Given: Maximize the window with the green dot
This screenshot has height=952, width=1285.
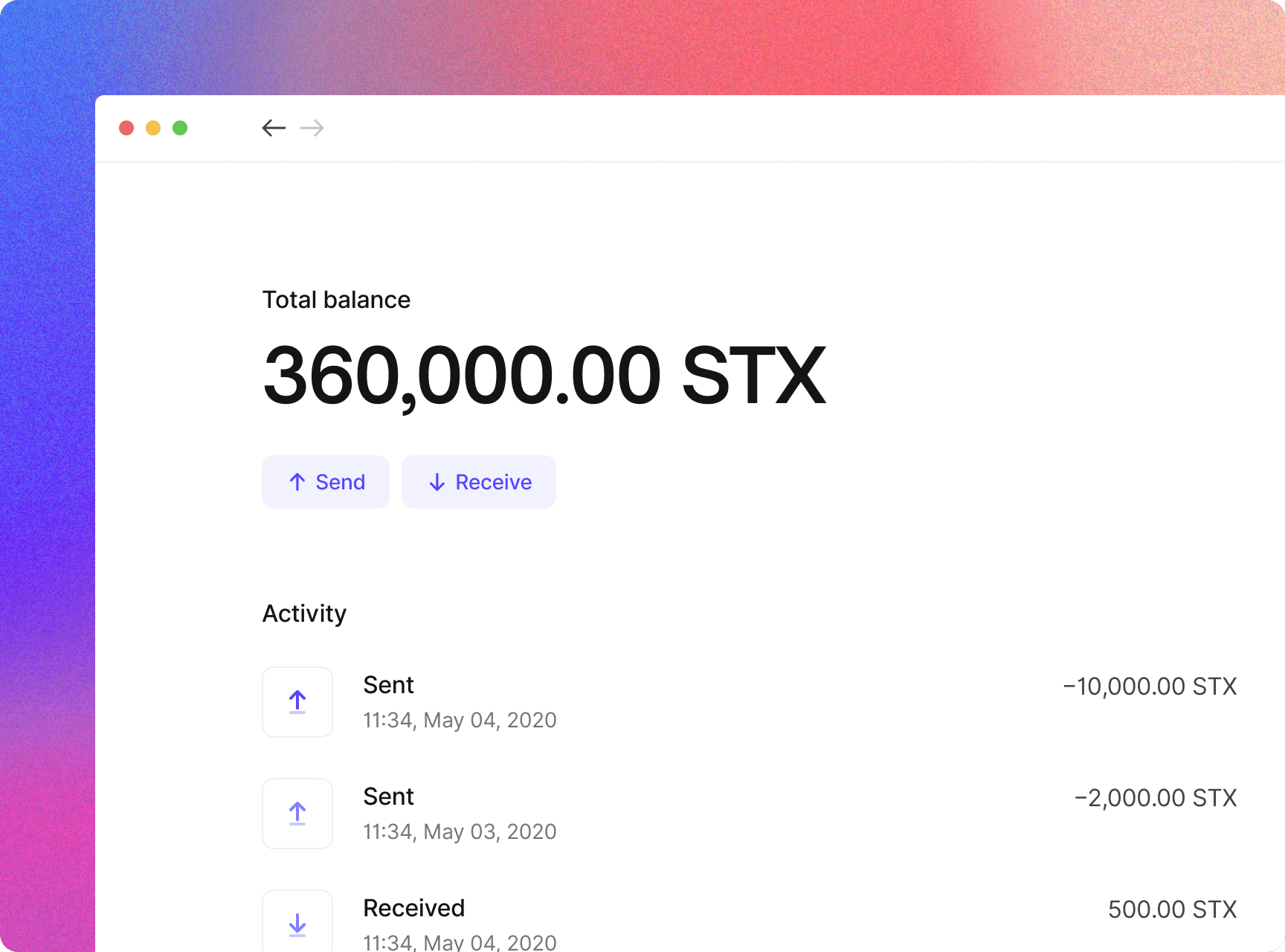Looking at the screenshot, I should [x=180, y=128].
